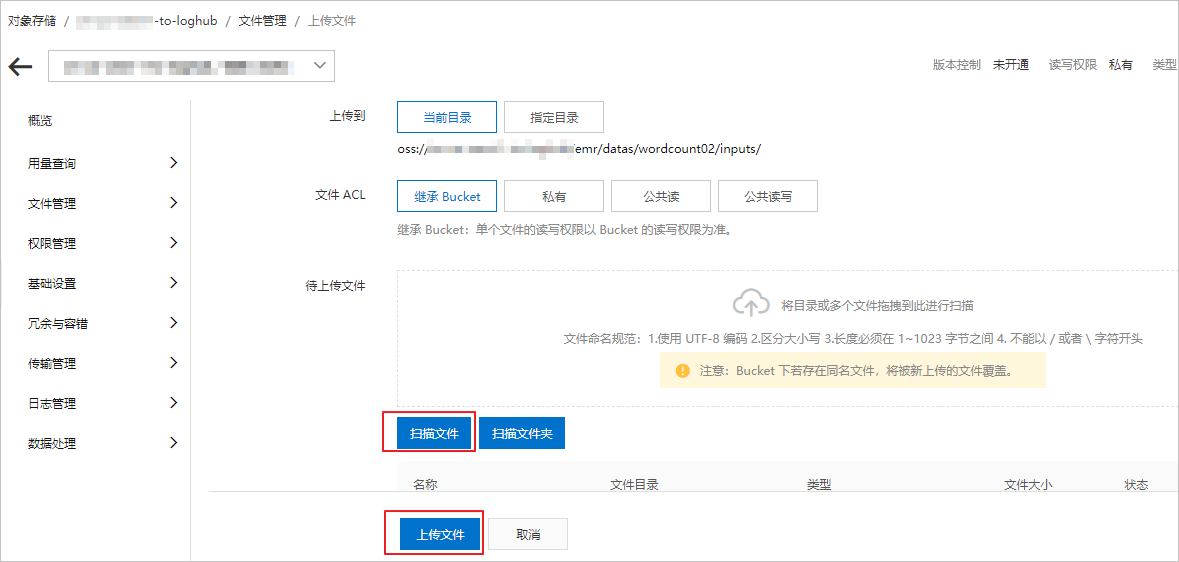
Task: Open 权限管理 sidebar menu item
Action: click(x=51, y=243)
